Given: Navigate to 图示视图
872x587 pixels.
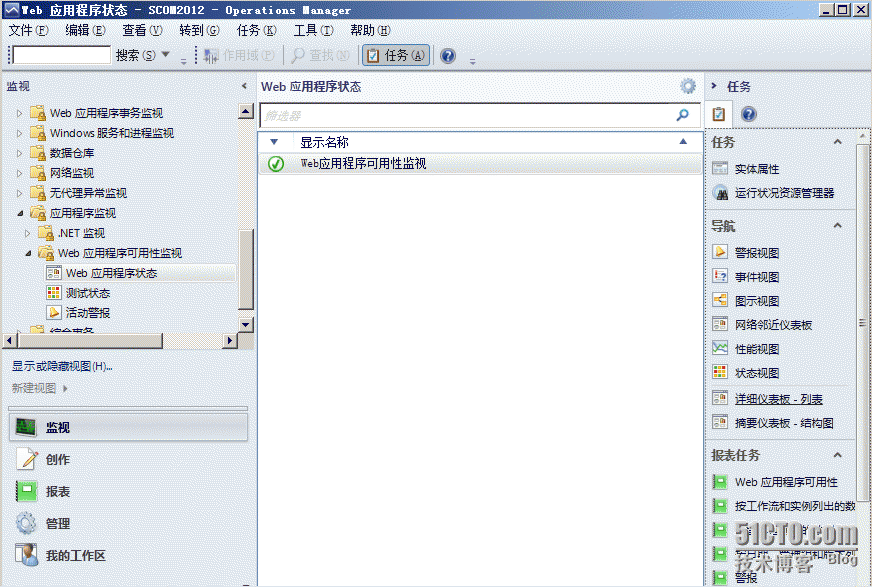Looking at the screenshot, I should (x=757, y=301).
